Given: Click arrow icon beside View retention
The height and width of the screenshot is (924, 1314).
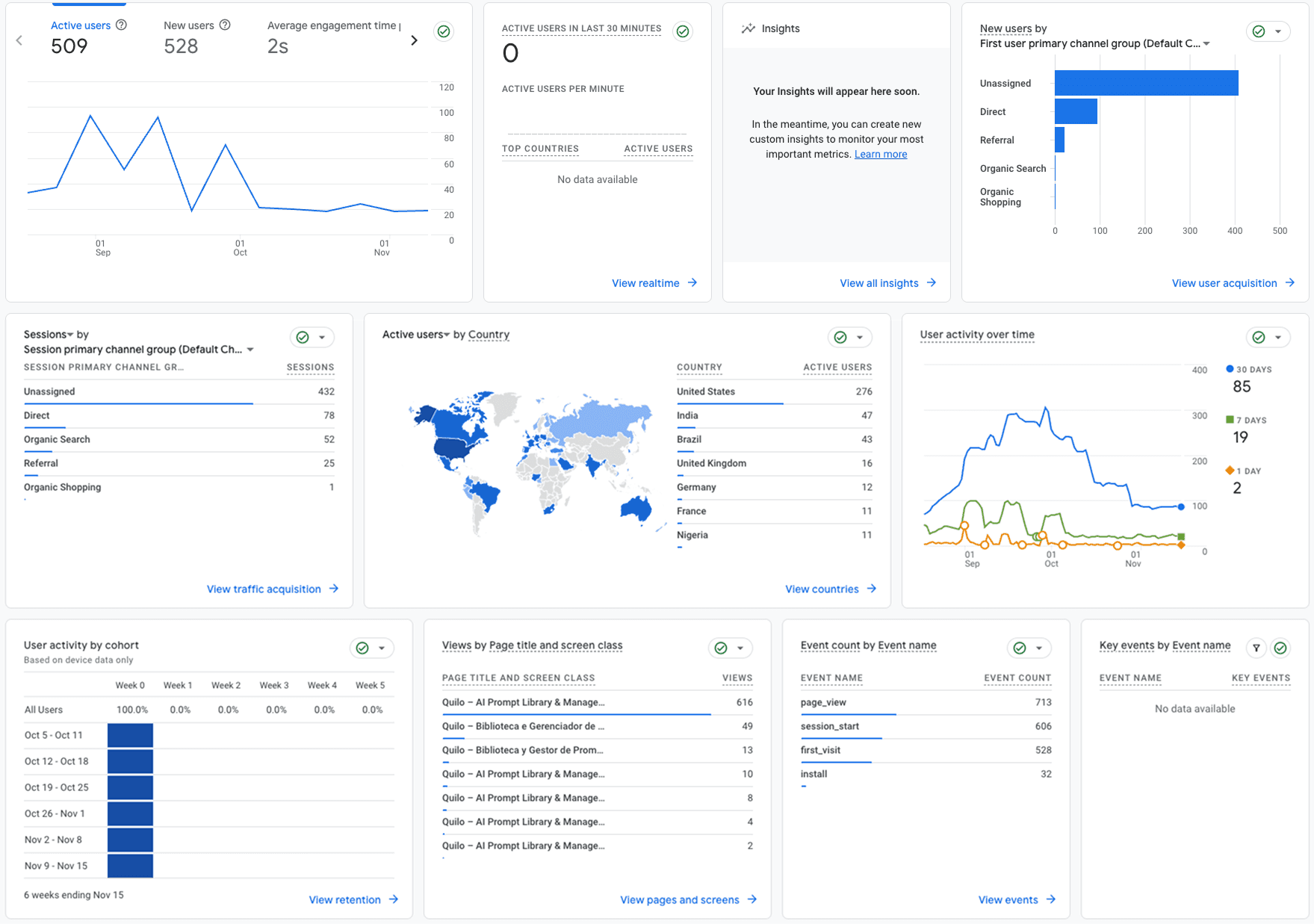Looking at the screenshot, I should click(x=394, y=900).
